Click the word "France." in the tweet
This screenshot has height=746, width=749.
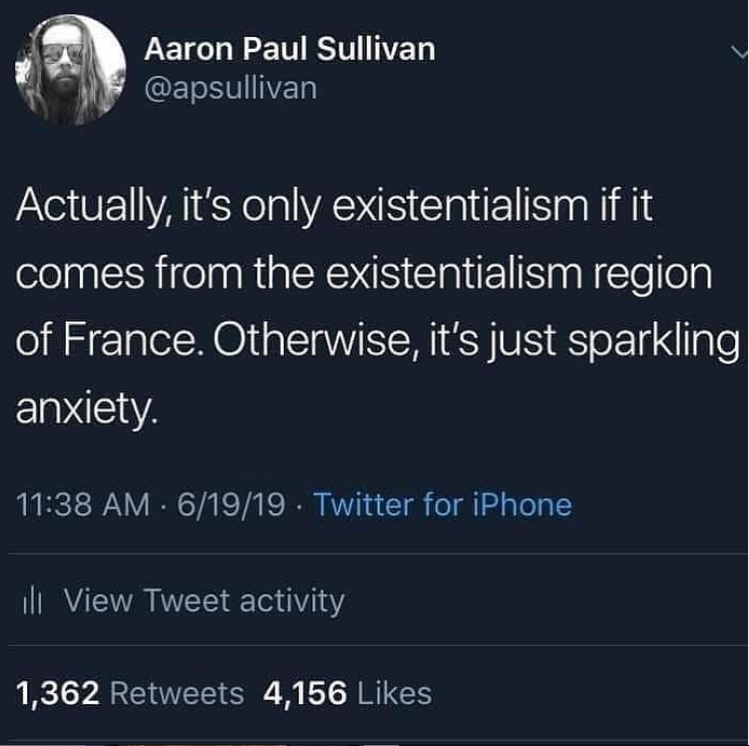129,341
